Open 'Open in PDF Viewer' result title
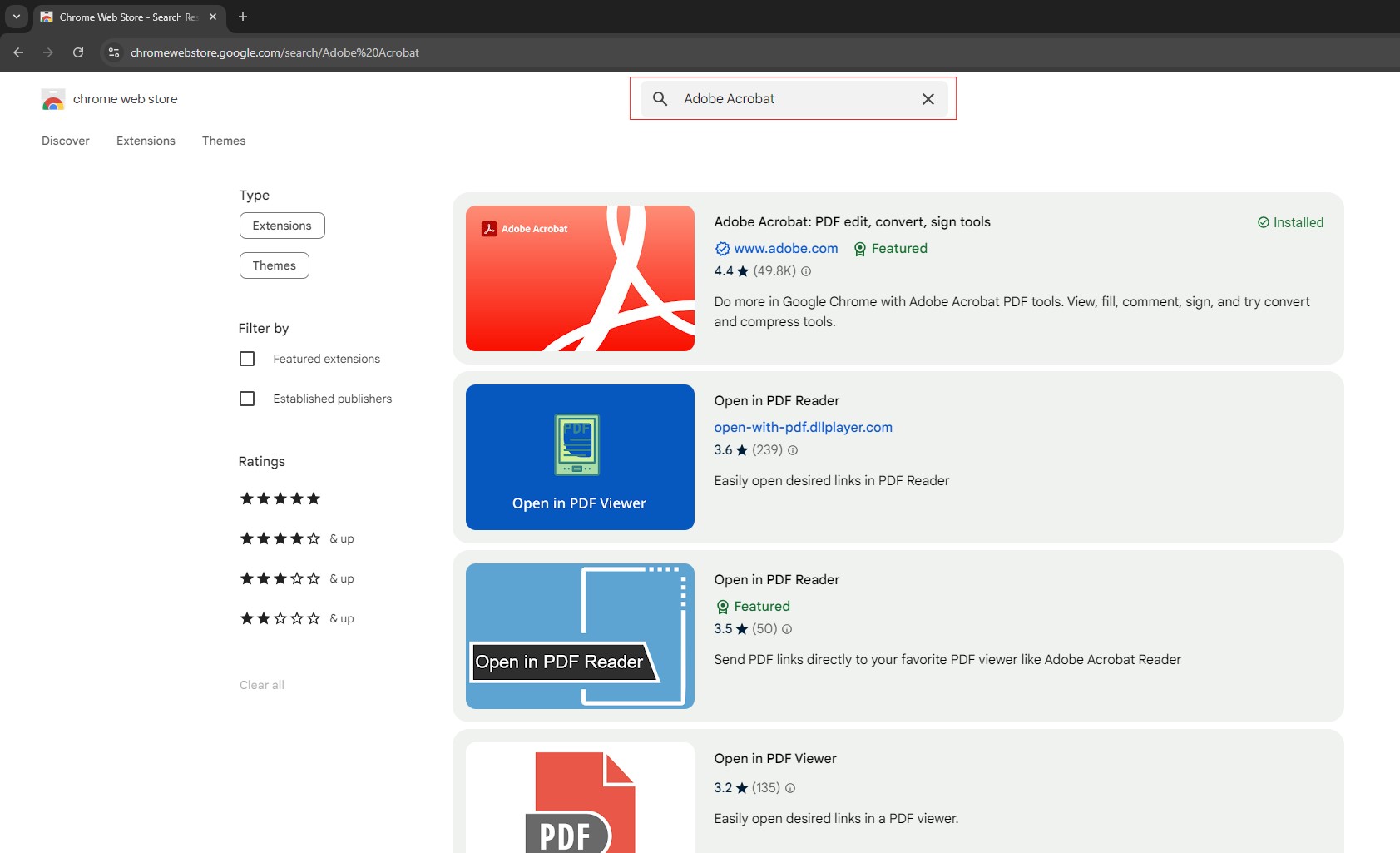The image size is (1400, 853). [x=775, y=759]
